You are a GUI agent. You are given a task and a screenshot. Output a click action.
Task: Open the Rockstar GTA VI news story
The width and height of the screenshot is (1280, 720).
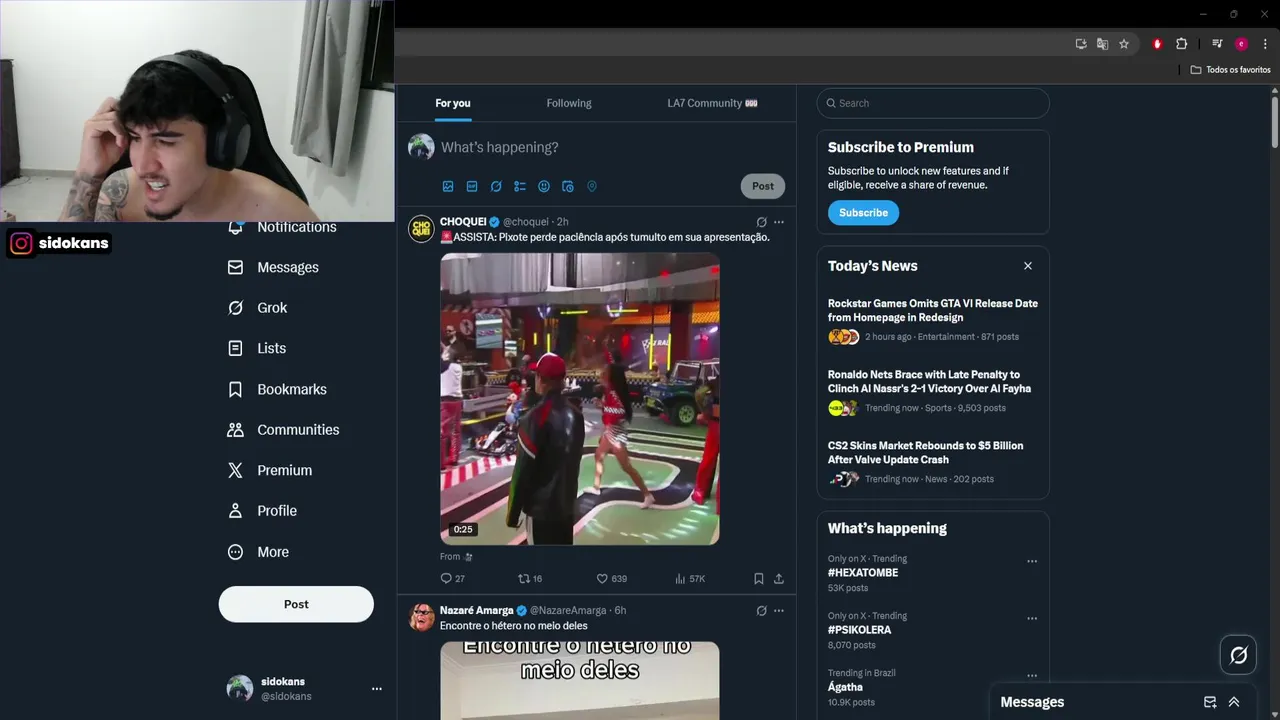(x=933, y=320)
